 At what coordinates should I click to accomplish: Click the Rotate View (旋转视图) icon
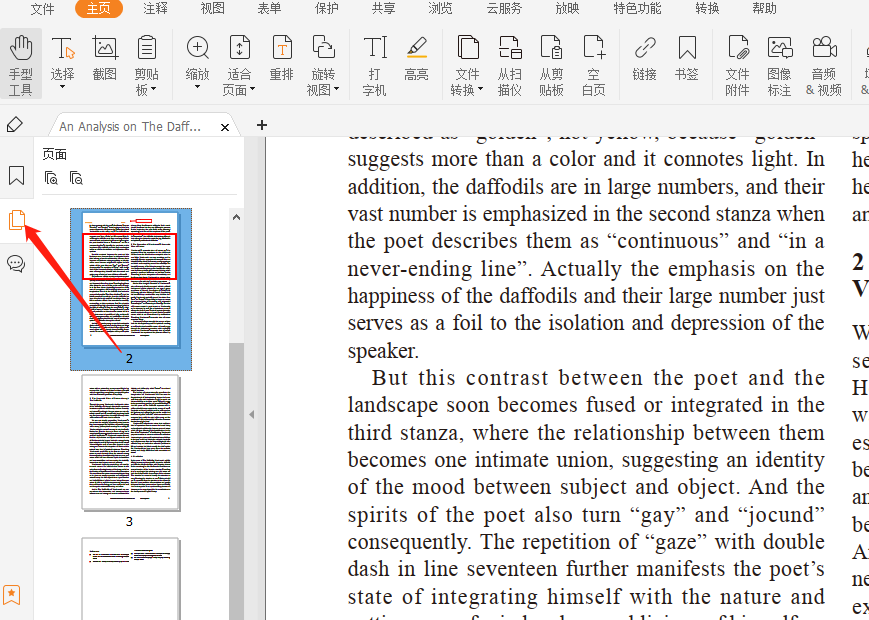323,48
